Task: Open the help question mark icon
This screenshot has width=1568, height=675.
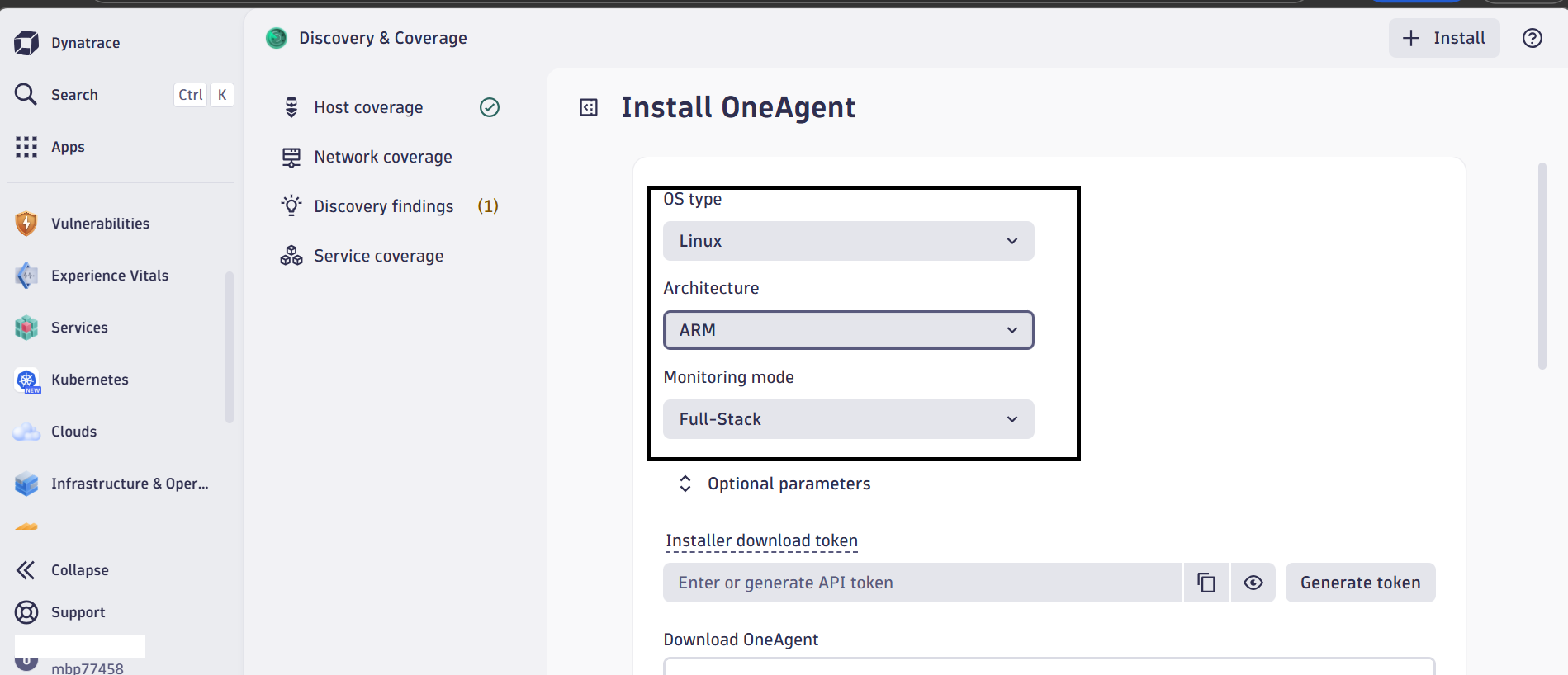Action: pyautogui.click(x=1532, y=38)
